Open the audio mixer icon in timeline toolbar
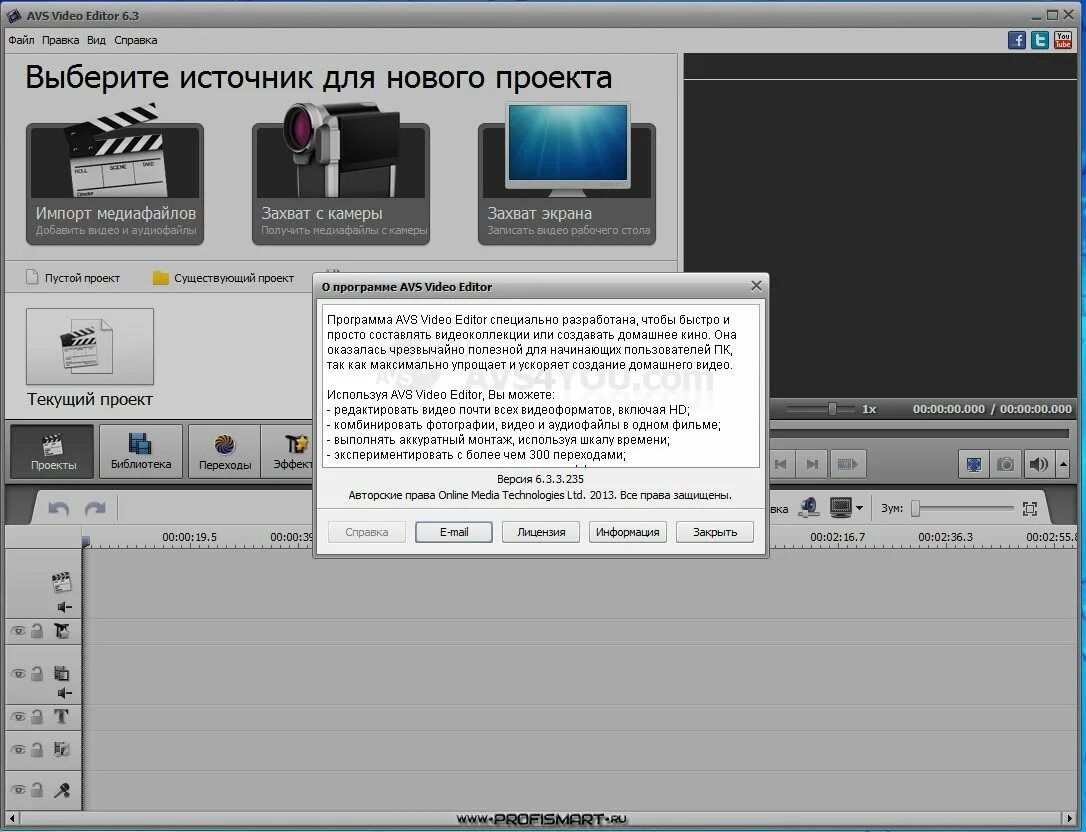 808,508
